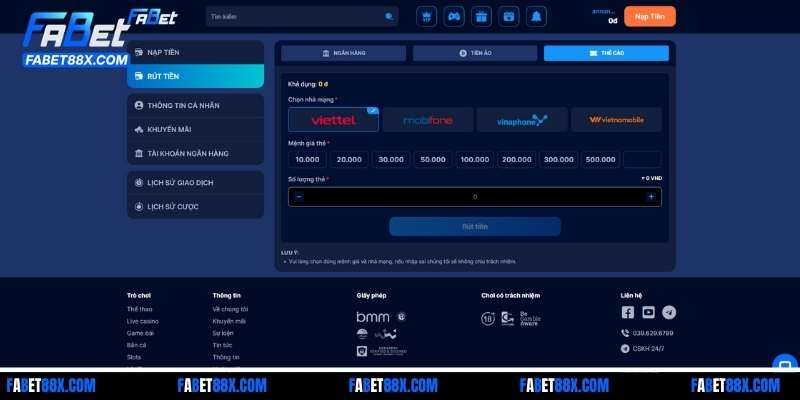Choose the 200.000 card denomination
The width and height of the screenshot is (800, 400).
(516, 160)
